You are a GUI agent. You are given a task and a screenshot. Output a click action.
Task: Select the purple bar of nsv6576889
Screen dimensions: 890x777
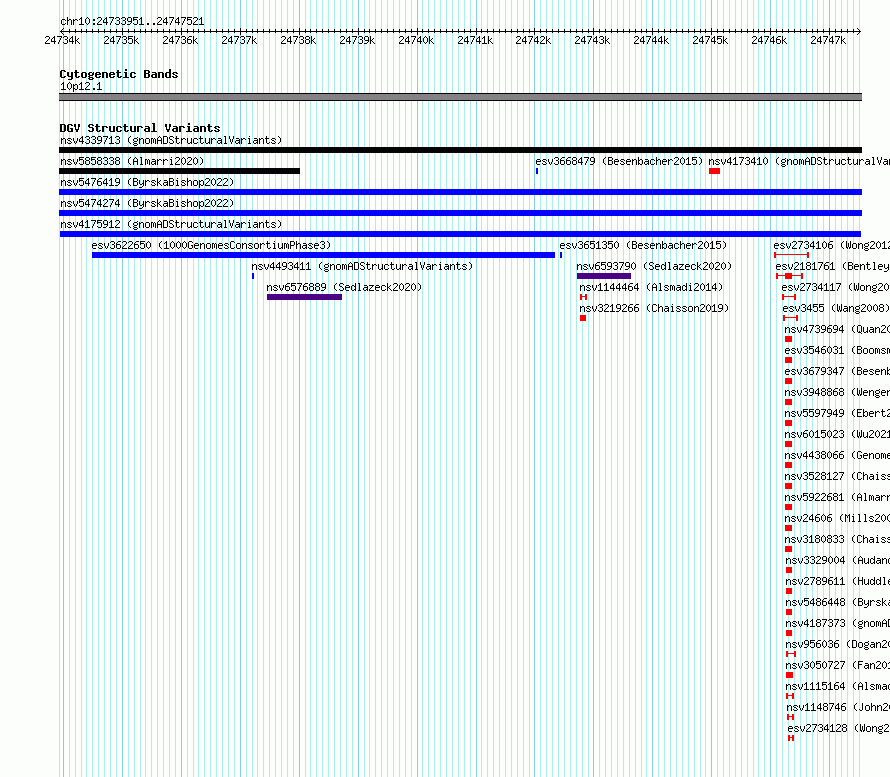point(304,297)
